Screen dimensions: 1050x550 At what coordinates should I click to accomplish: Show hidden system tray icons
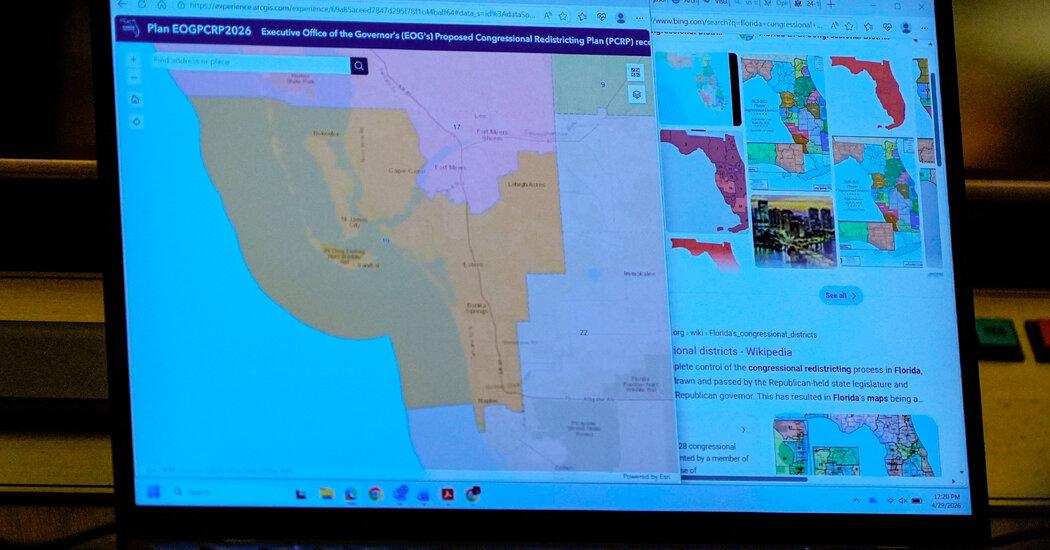click(x=856, y=500)
